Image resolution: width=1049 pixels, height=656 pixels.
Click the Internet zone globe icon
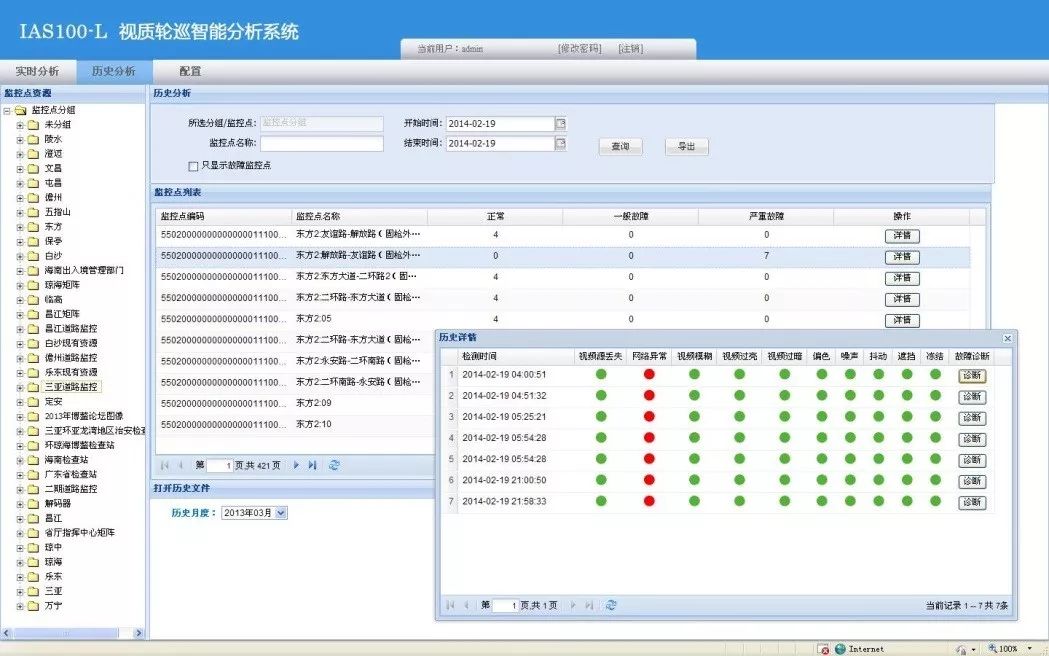tap(840, 649)
